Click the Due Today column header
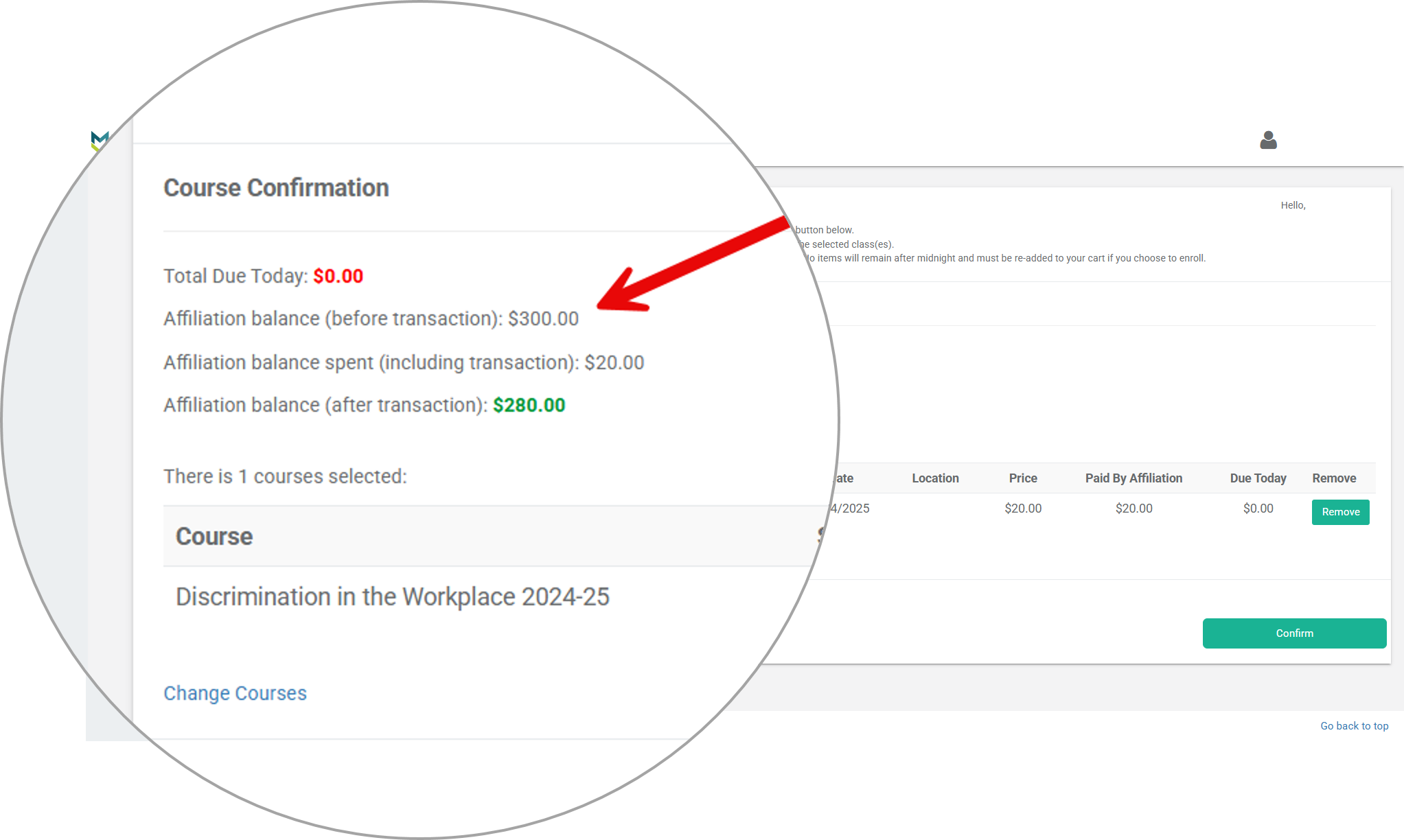The width and height of the screenshot is (1404, 840). [x=1258, y=478]
